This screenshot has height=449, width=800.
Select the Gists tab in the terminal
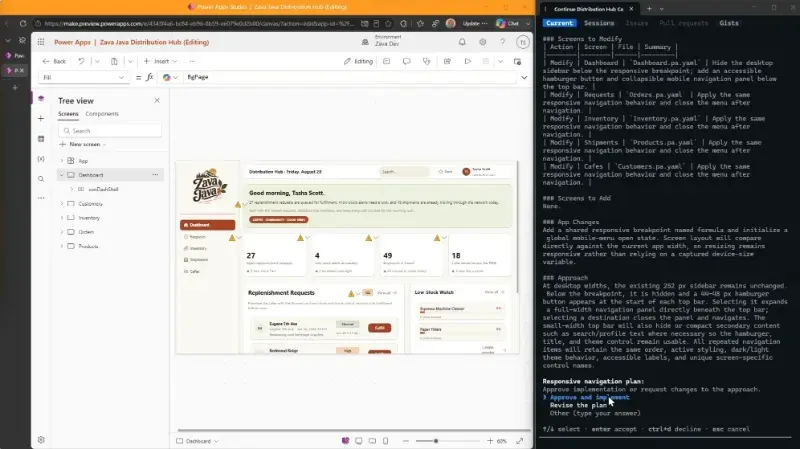point(729,23)
